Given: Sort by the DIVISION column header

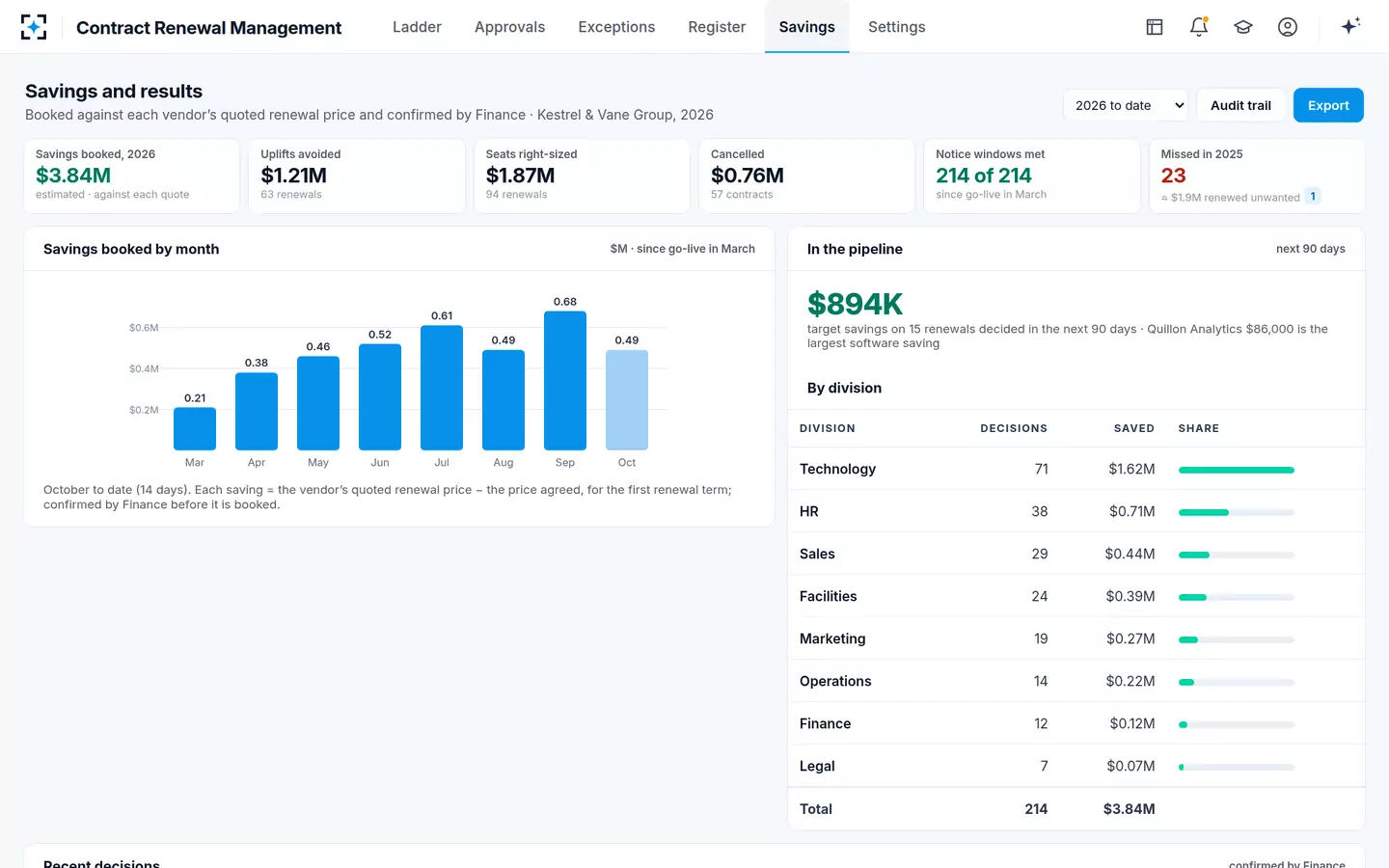Looking at the screenshot, I should [x=828, y=428].
